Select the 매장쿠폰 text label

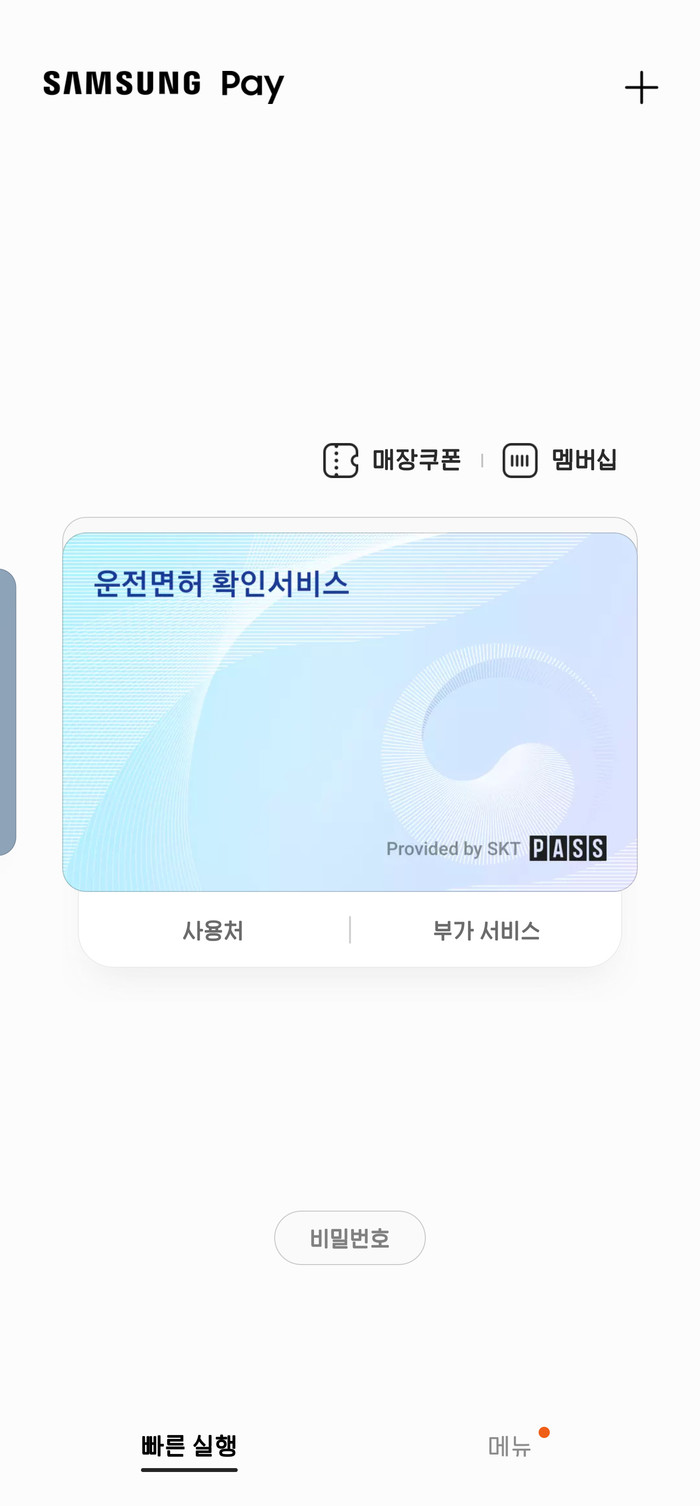(416, 461)
